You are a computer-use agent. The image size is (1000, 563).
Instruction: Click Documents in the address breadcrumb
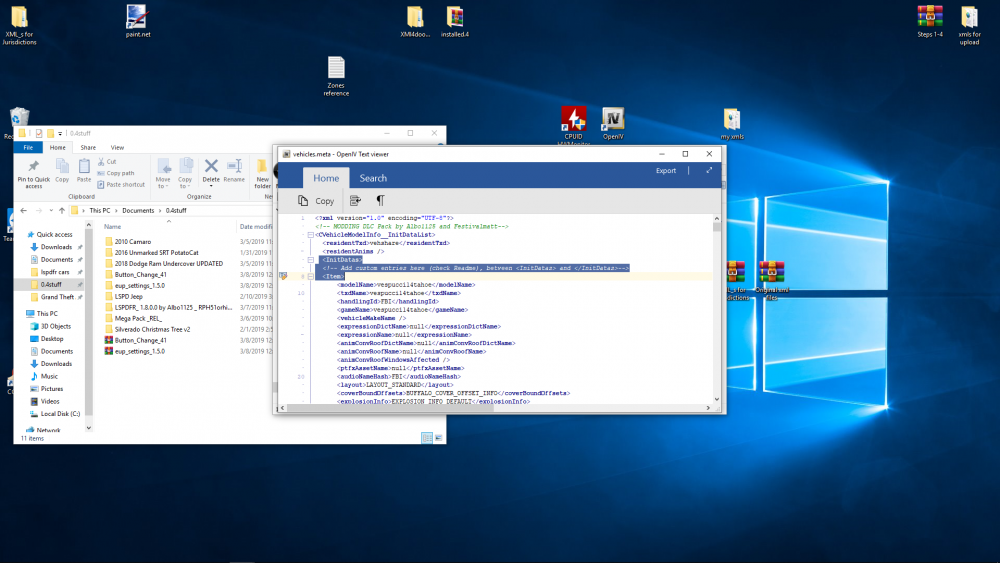pos(139,211)
